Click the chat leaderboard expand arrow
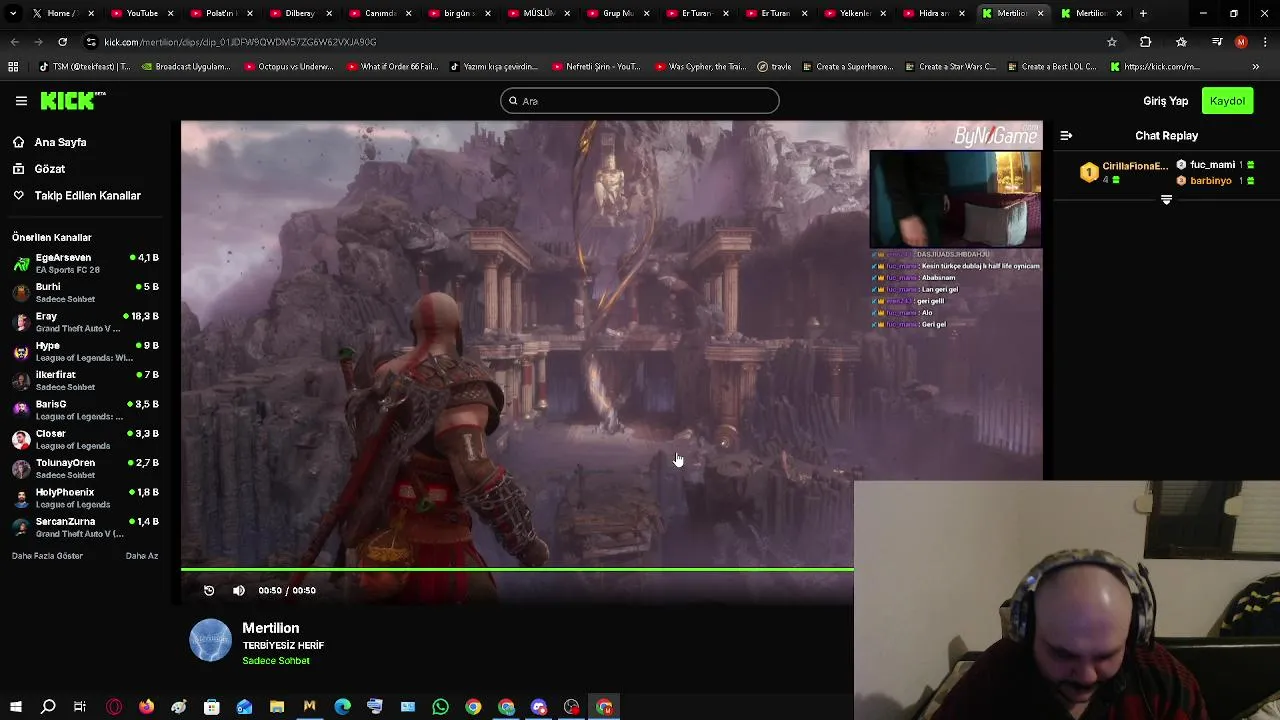The height and width of the screenshot is (720, 1280). click(x=1166, y=200)
